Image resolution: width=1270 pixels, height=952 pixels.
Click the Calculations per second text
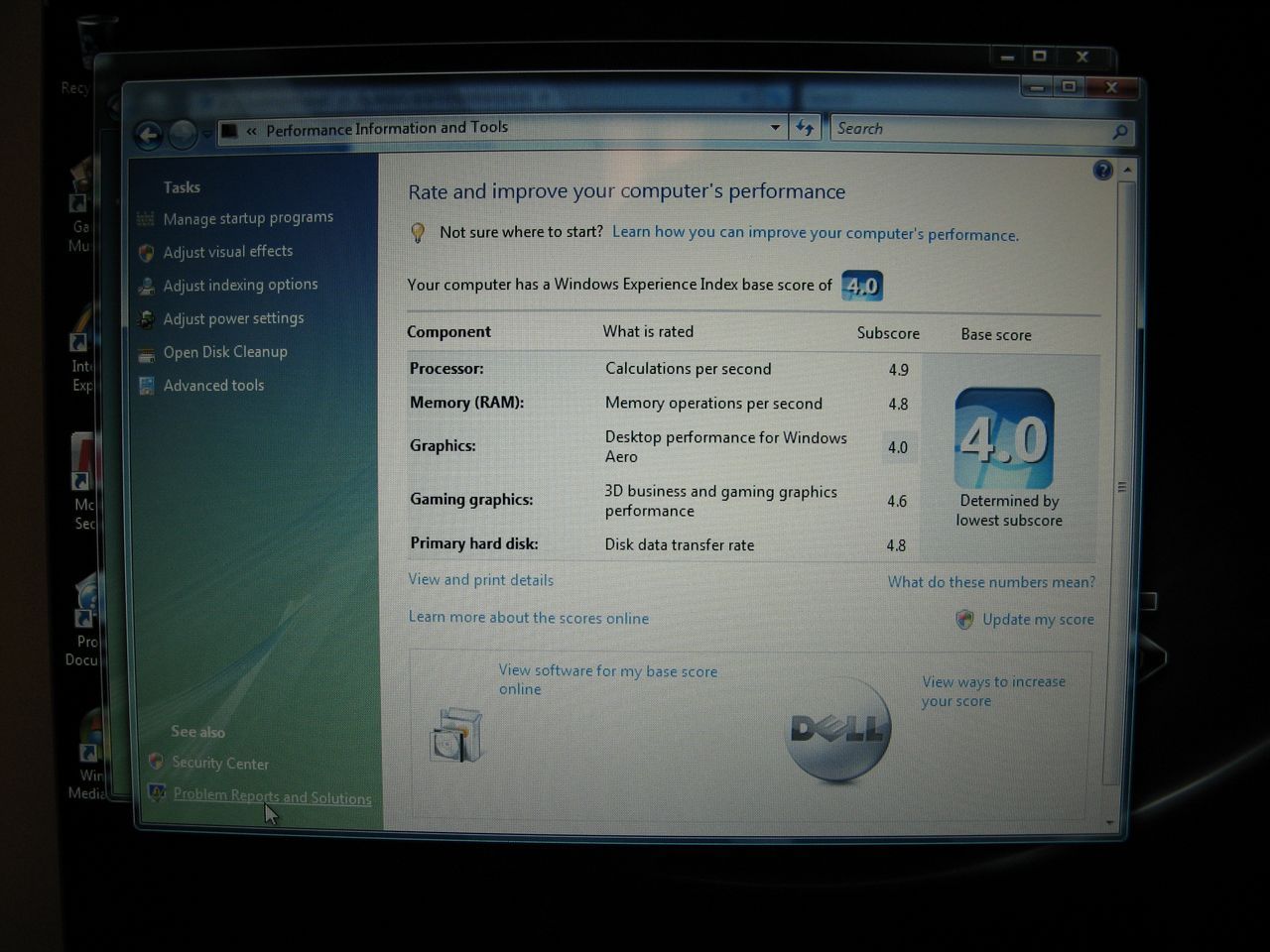click(688, 369)
